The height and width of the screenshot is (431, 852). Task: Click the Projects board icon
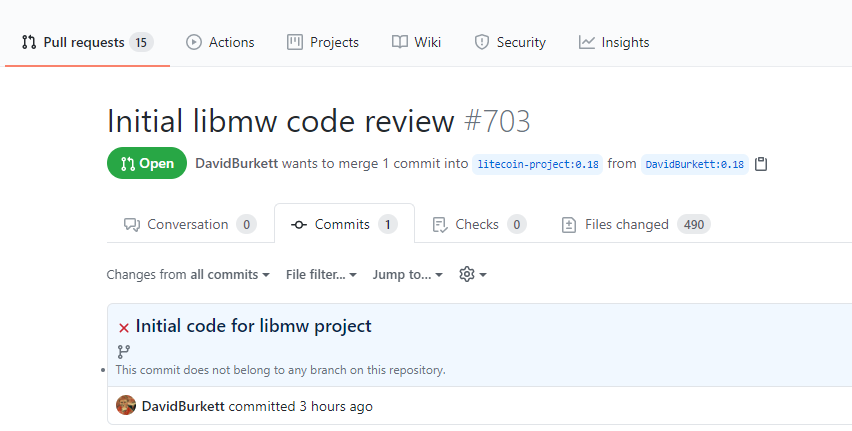click(x=295, y=42)
